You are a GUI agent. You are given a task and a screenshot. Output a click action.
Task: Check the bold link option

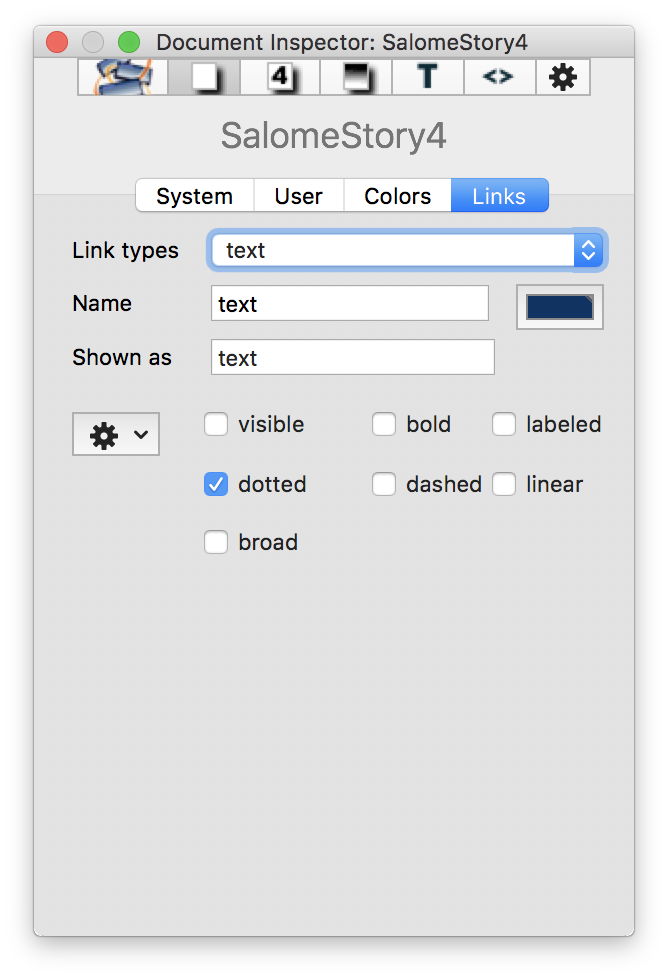[x=384, y=425]
